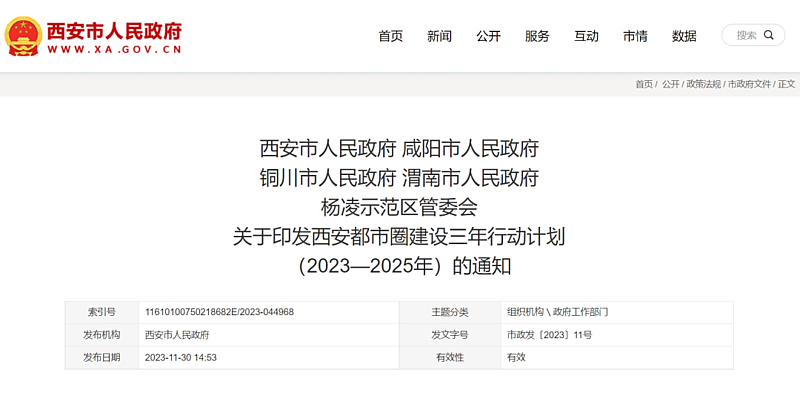Select 市情 in the navigation bar
Viewport: 800px width, 399px height.
pos(635,36)
